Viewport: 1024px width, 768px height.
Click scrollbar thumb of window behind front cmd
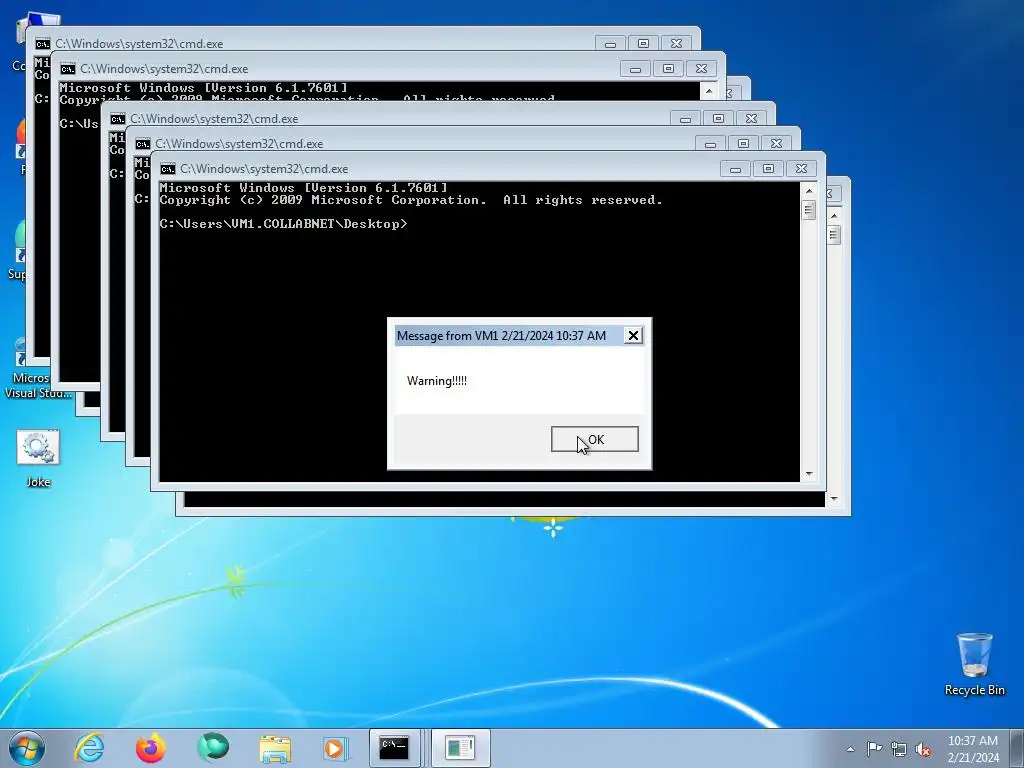click(x=834, y=235)
